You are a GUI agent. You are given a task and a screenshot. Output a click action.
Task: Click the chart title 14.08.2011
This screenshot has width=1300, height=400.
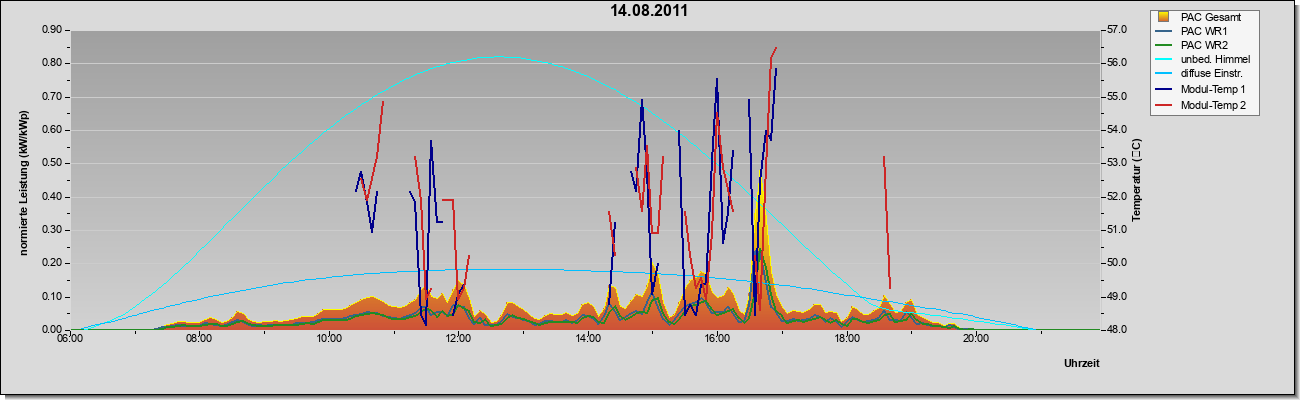(649, 11)
